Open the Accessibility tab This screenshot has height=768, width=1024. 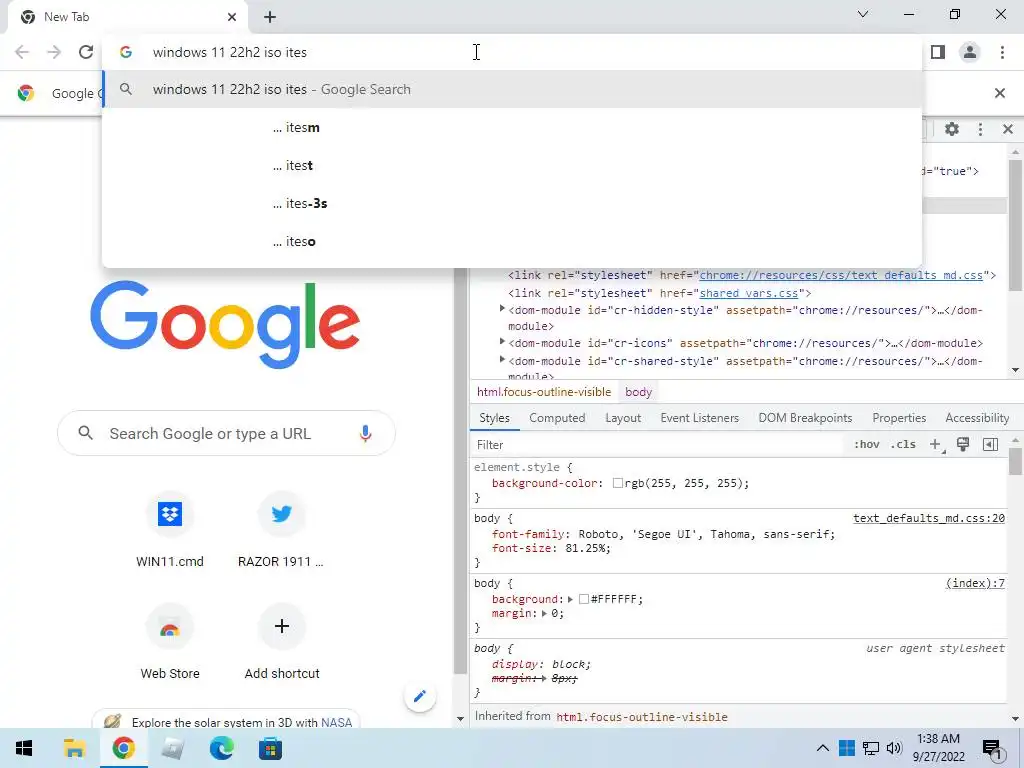(977, 418)
